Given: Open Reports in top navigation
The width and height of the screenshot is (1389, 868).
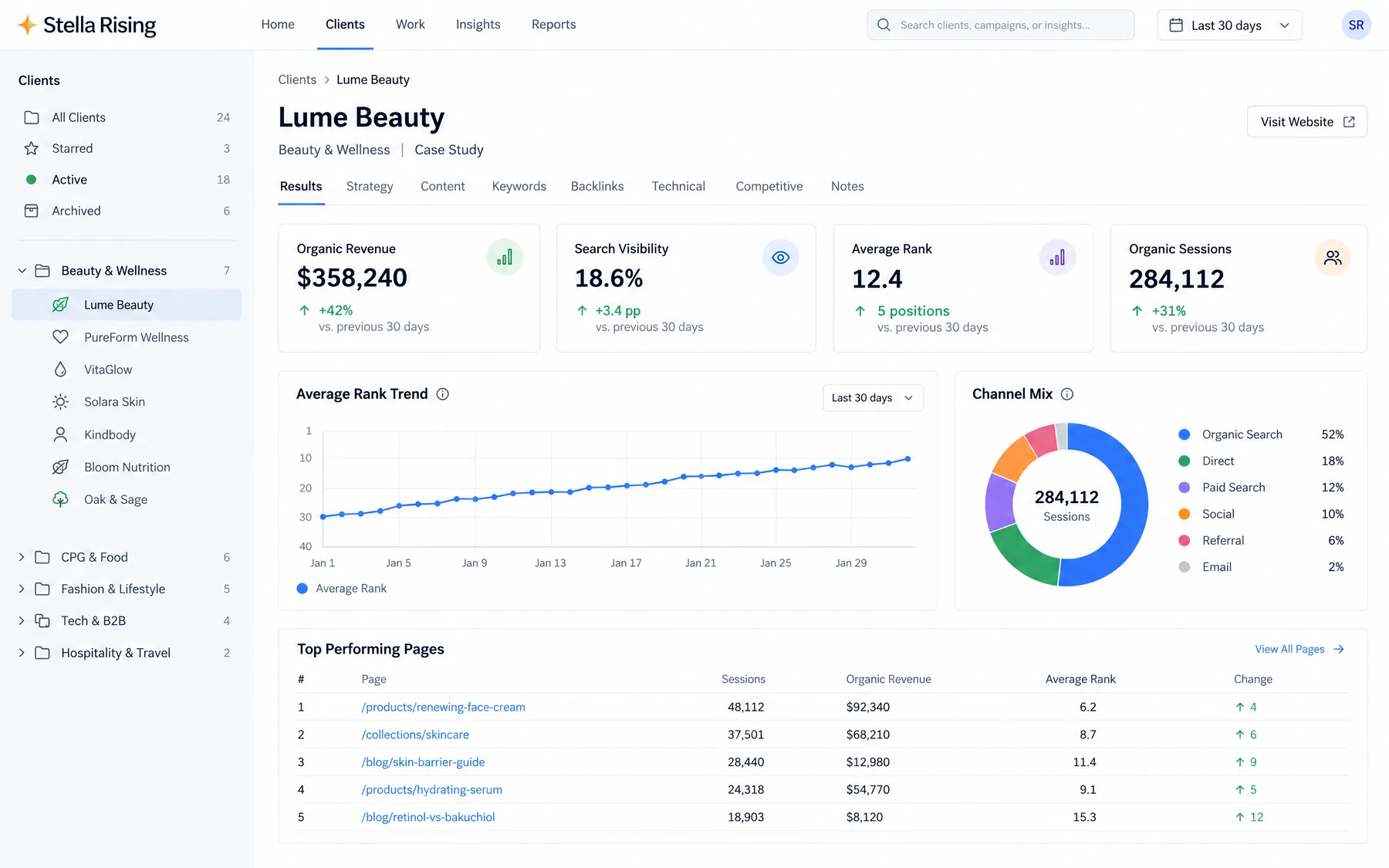Looking at the screenshot, I should [x=553, y=25].
